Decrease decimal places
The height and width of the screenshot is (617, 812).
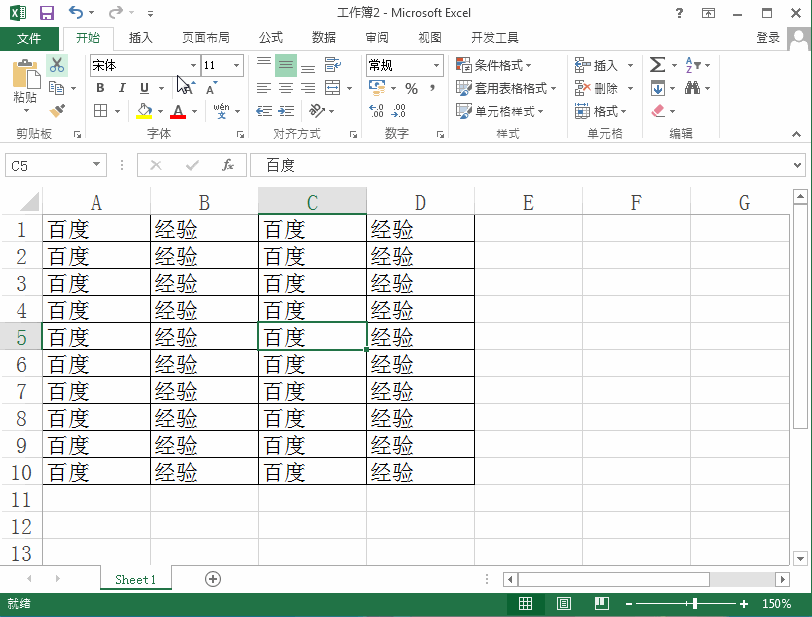399,110
